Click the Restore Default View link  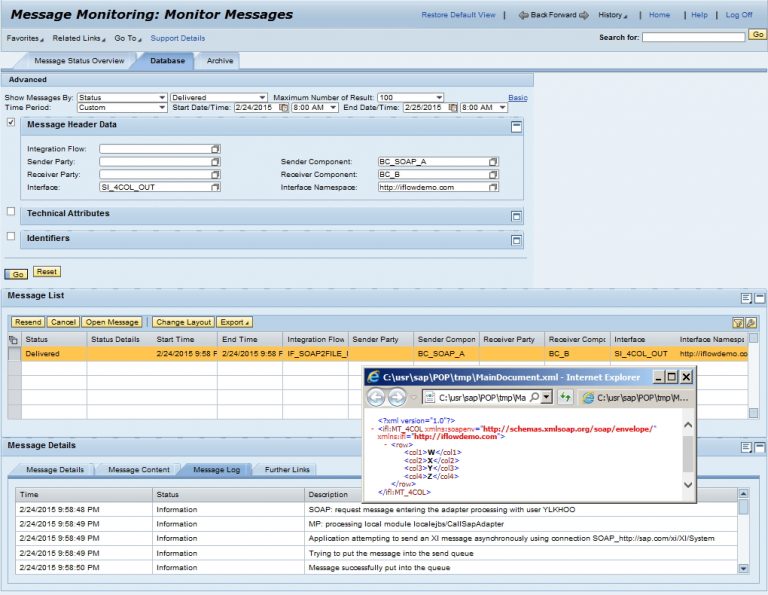458,15
